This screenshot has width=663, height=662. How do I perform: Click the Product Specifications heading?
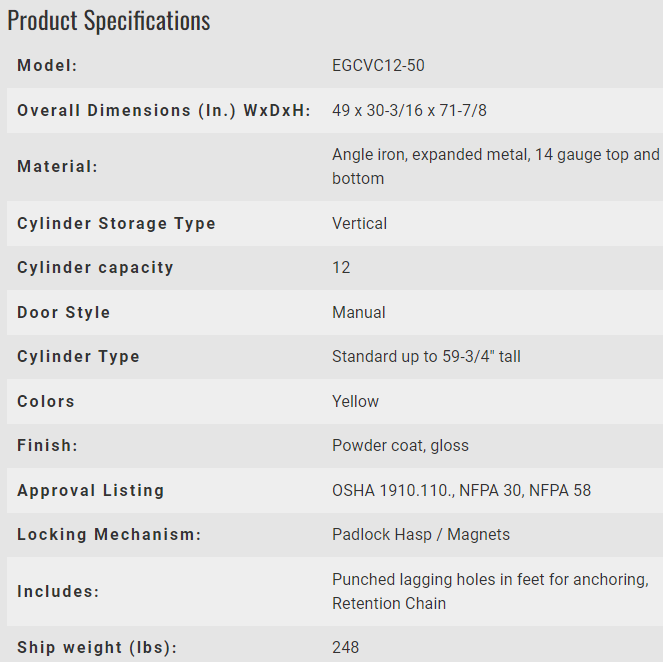tap(109, 20)
